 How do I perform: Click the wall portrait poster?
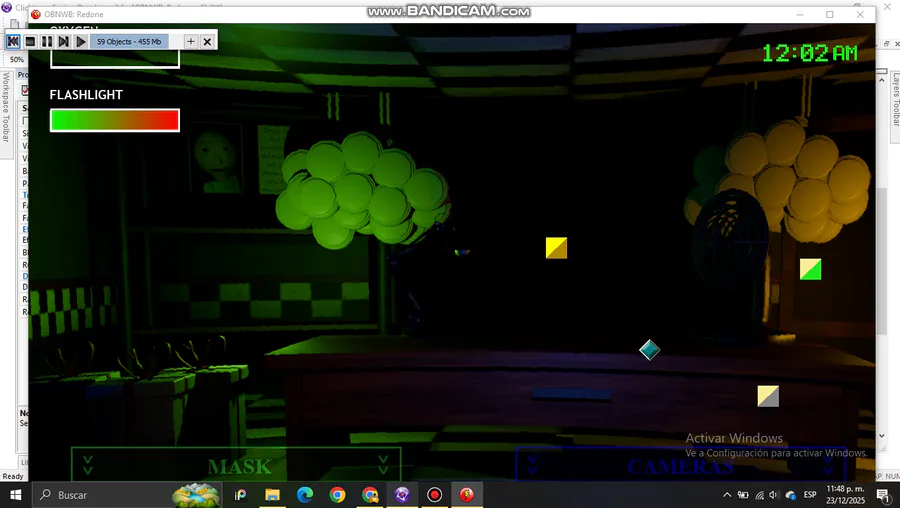(216, 158)
